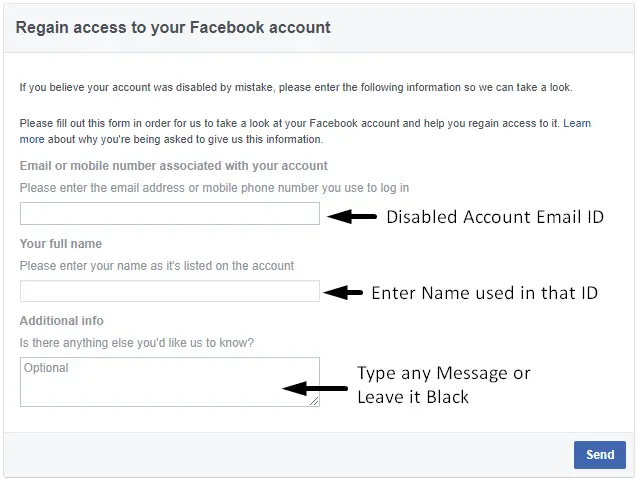Click the Type any Message annotation text
This screenshot has height=479, width=638.
pyautogui.click(x=444, y=374)
